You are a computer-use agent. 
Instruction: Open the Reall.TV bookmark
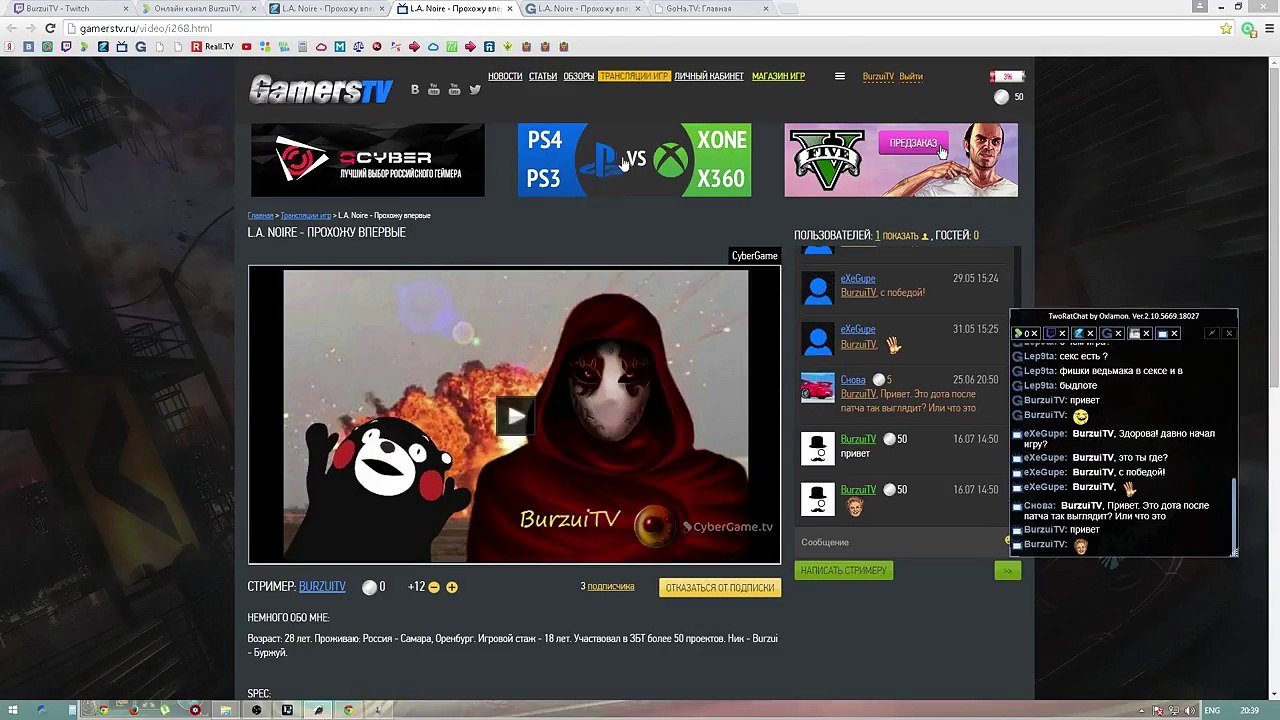click(x=212, y=47)
